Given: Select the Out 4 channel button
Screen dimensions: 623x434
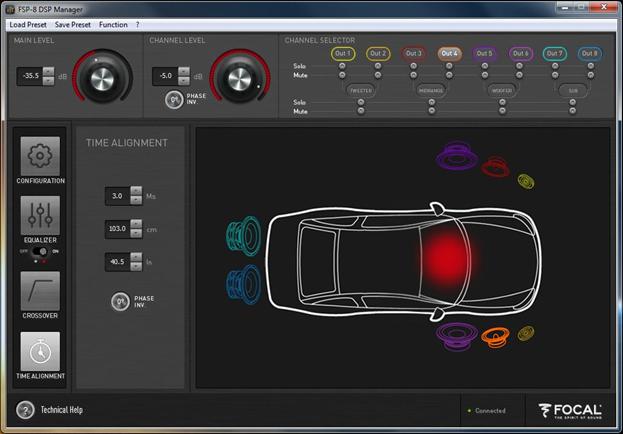Looking at the screenshot, I should pos(448,53).
